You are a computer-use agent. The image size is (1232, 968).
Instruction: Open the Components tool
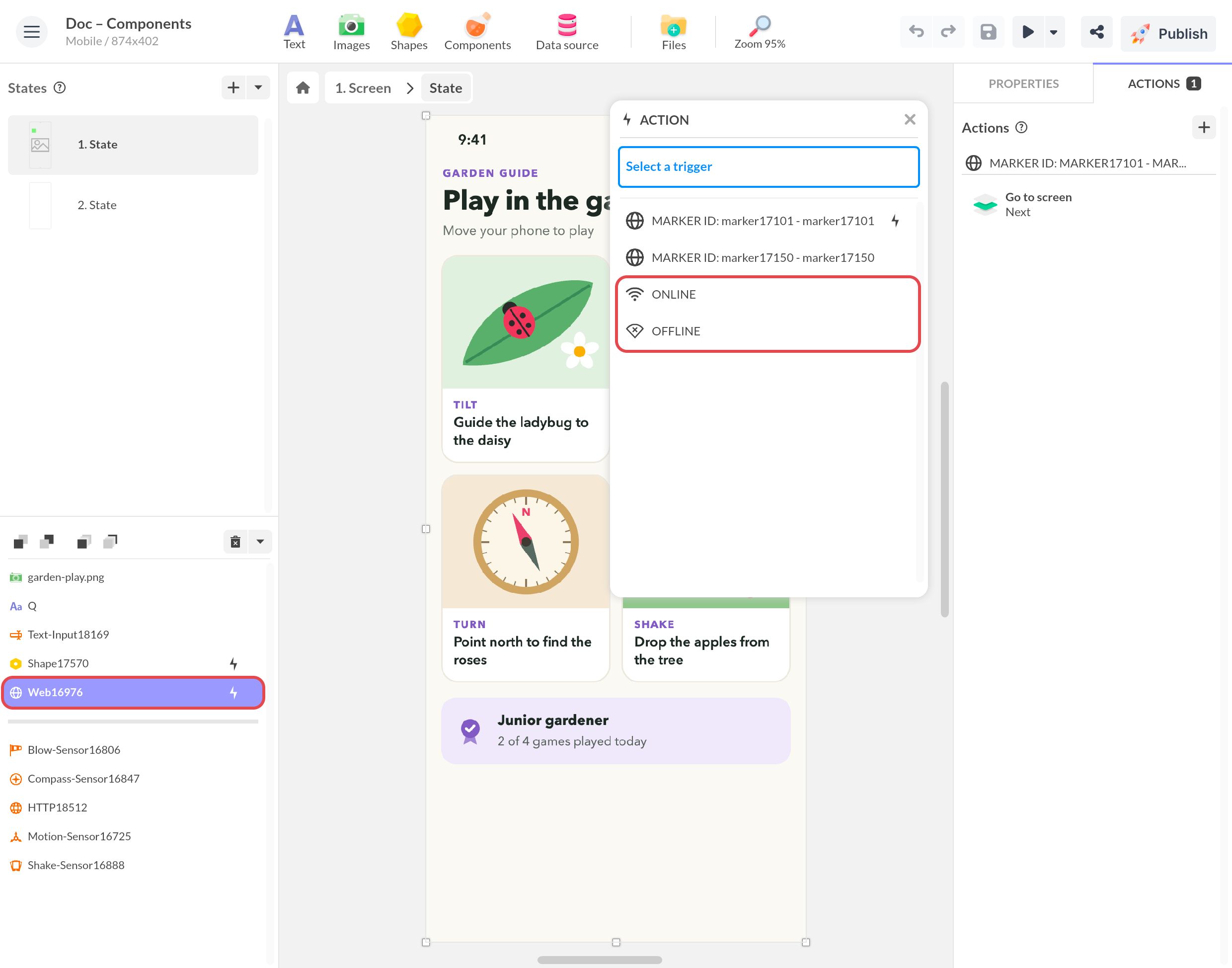477,32
